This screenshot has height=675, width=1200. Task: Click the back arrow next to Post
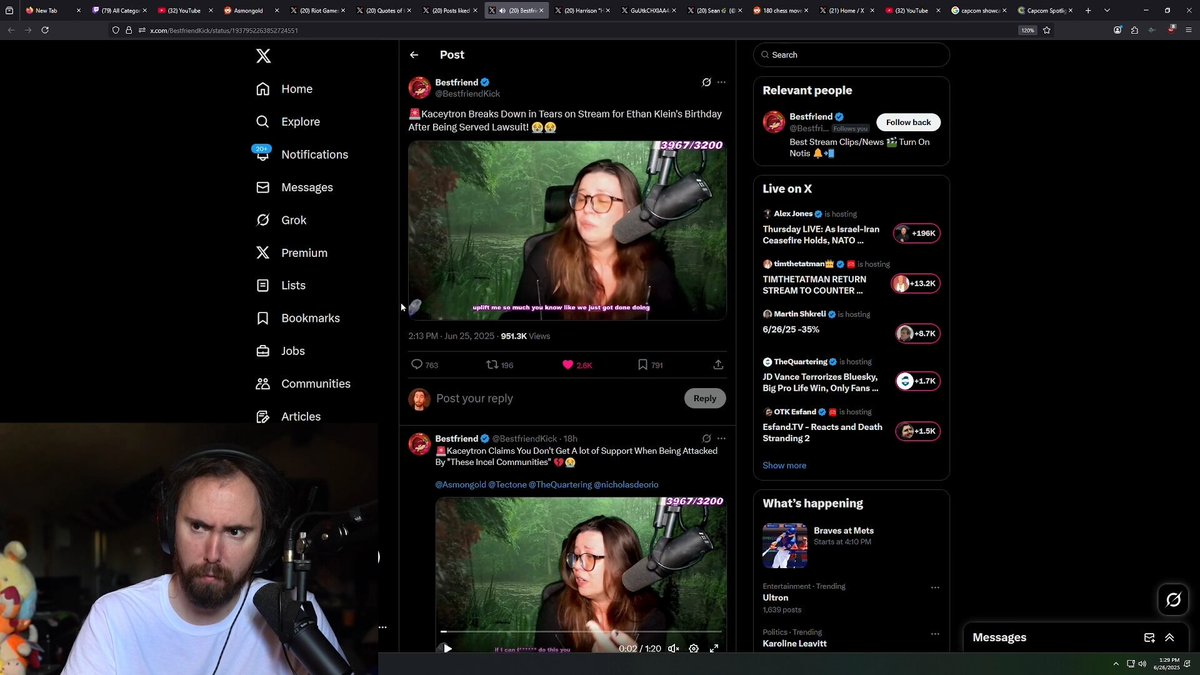point(414,55)
